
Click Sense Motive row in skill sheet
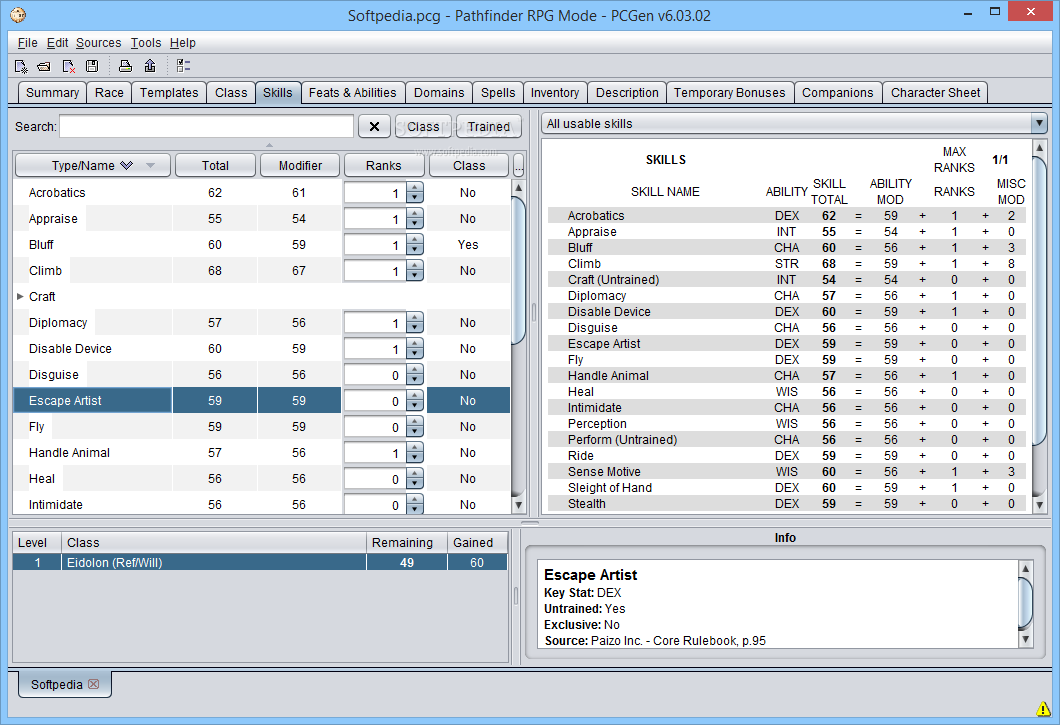786,471
